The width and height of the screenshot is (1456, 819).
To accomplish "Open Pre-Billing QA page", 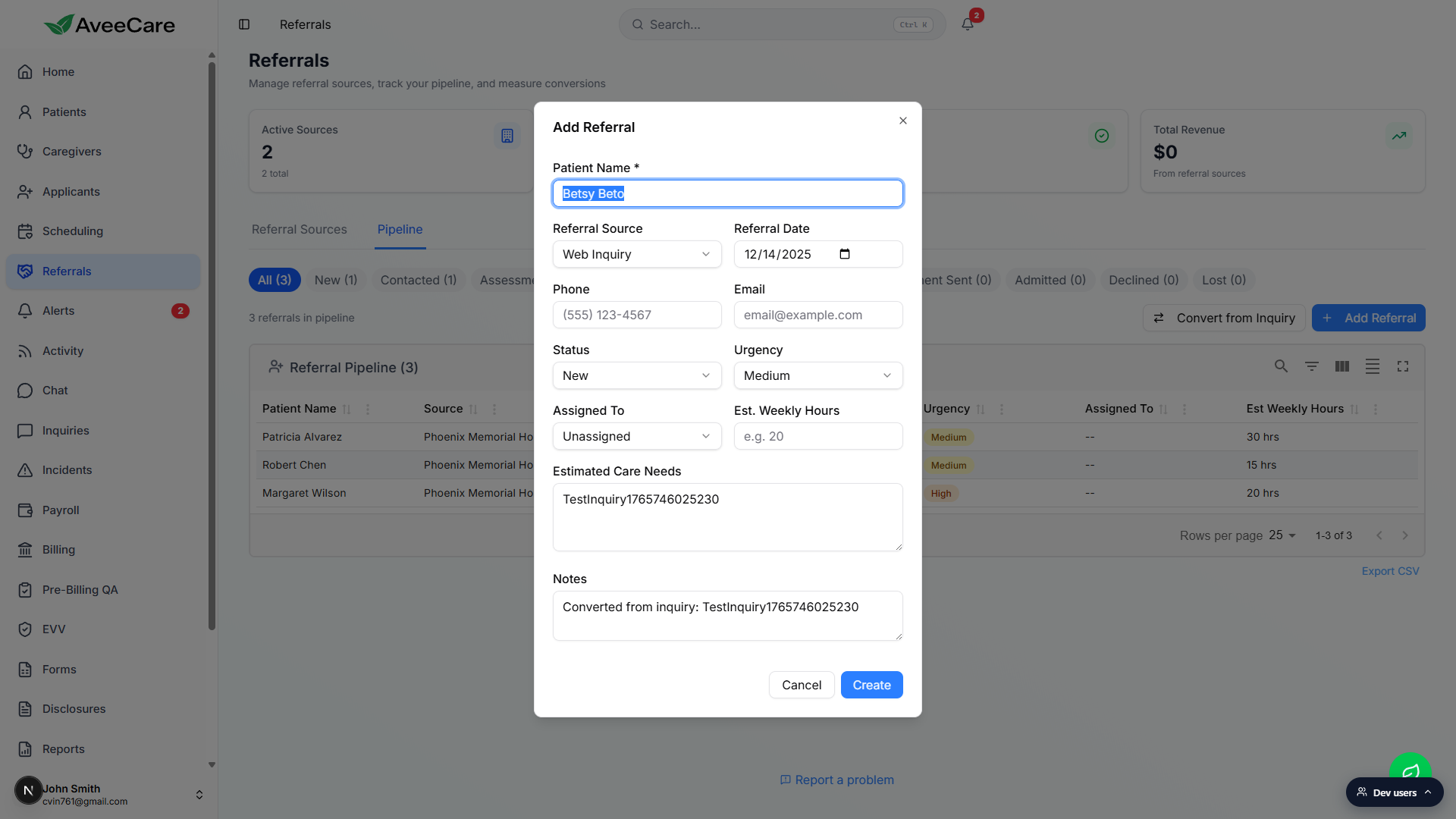I will (102, 590).
